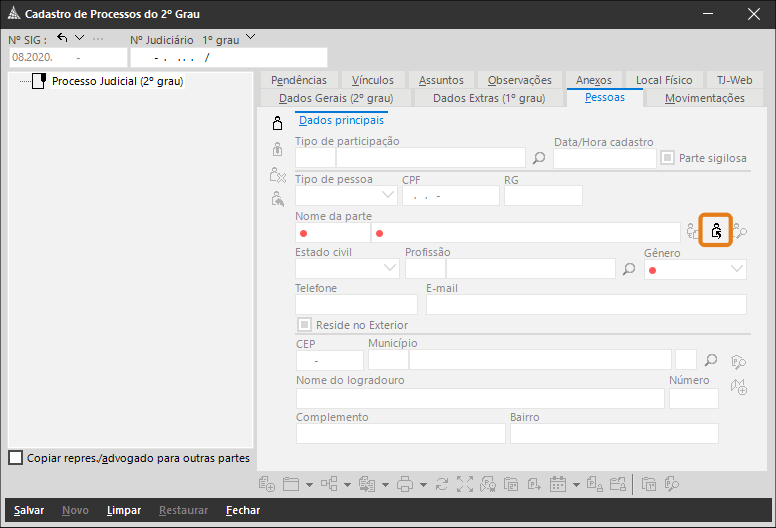Click the printer icon in bottom toolbar

(x=405, y=484)
